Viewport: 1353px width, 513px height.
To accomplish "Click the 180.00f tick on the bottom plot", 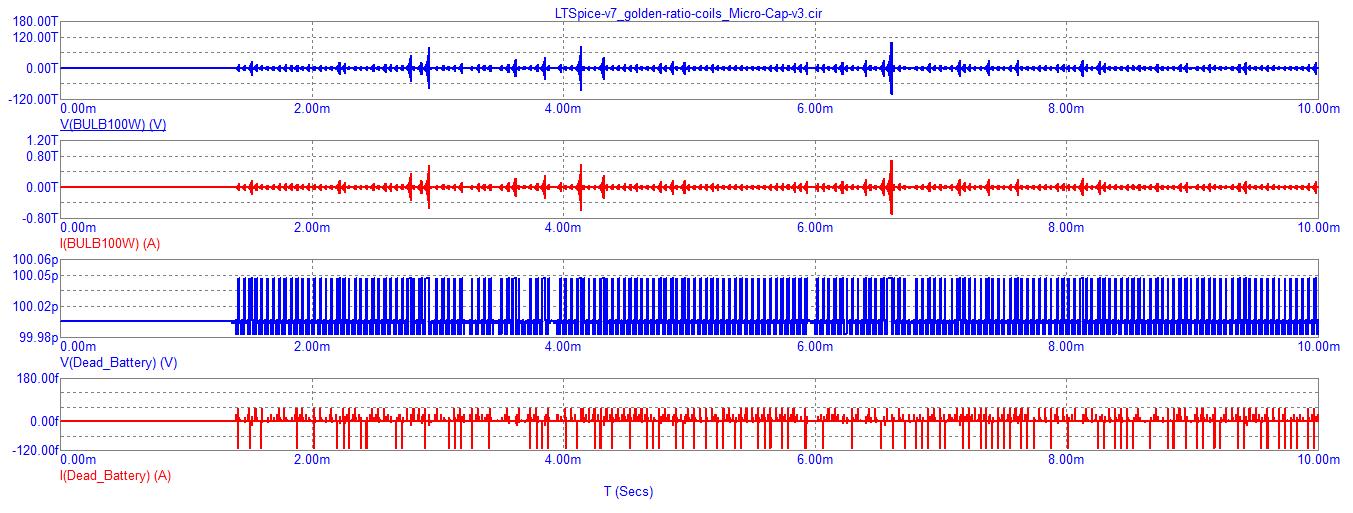I will pos(34,378).
